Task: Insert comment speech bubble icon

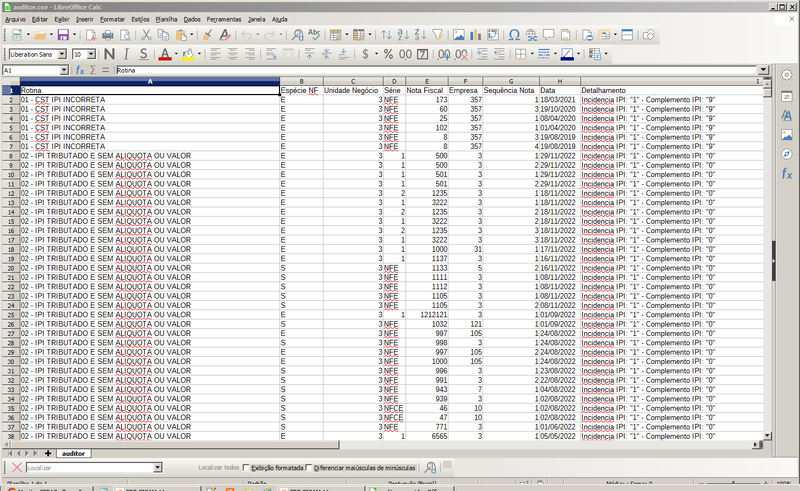Action: pos(548,35)
